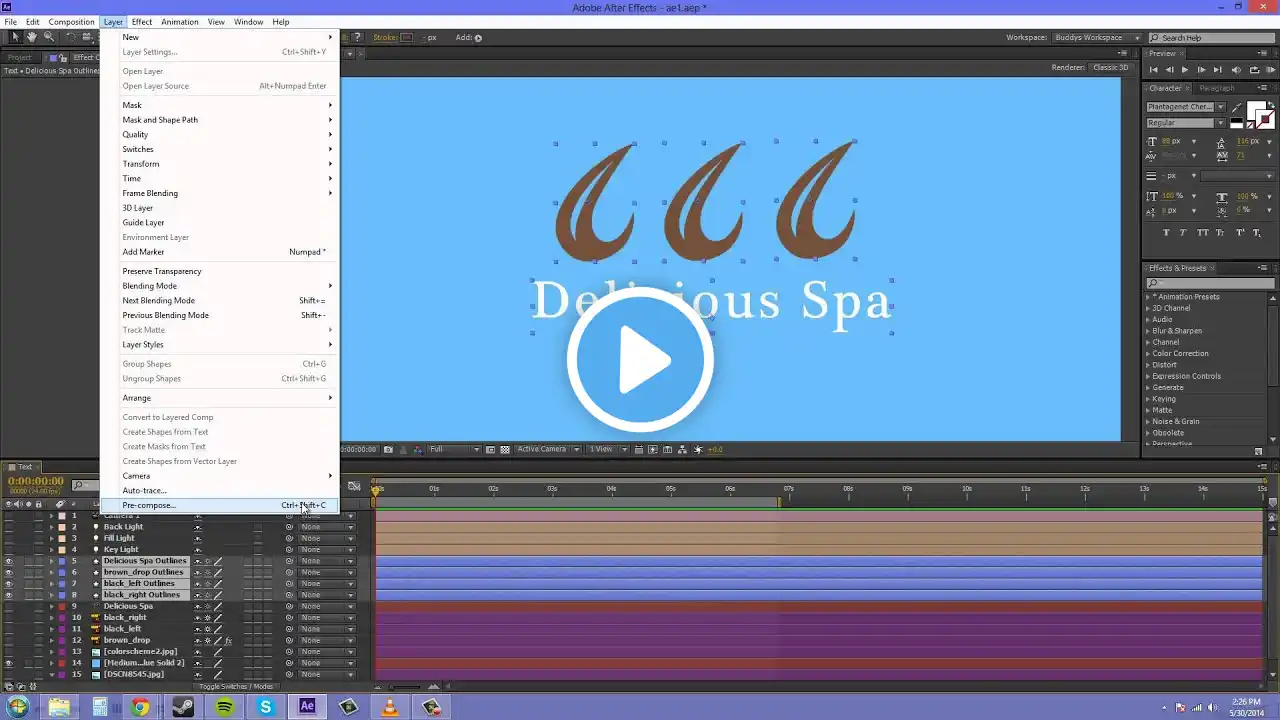The image size is (1280, 720).
Task: Take a snapshot with the camera icon
Action: point(388,449)
